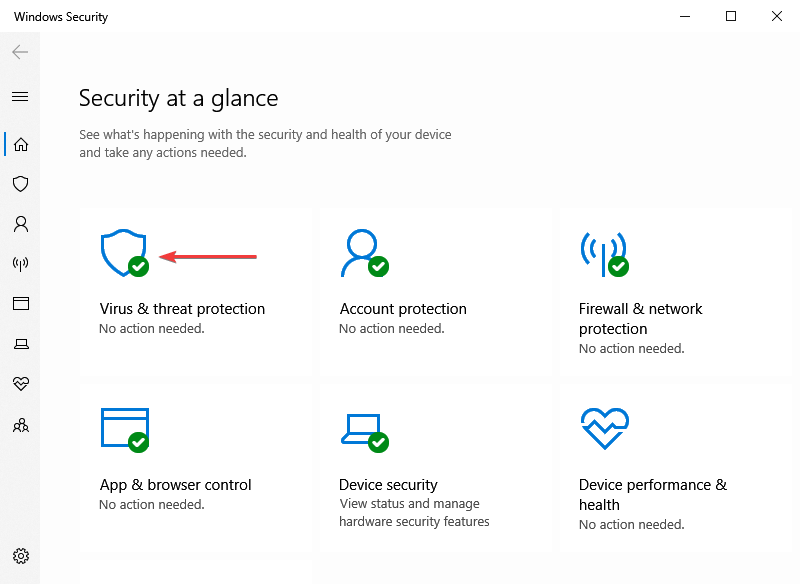This screenshot has width=800, height=584.
Task: Select Device security laptop icon in sidebar
Action: pos(20,344)
